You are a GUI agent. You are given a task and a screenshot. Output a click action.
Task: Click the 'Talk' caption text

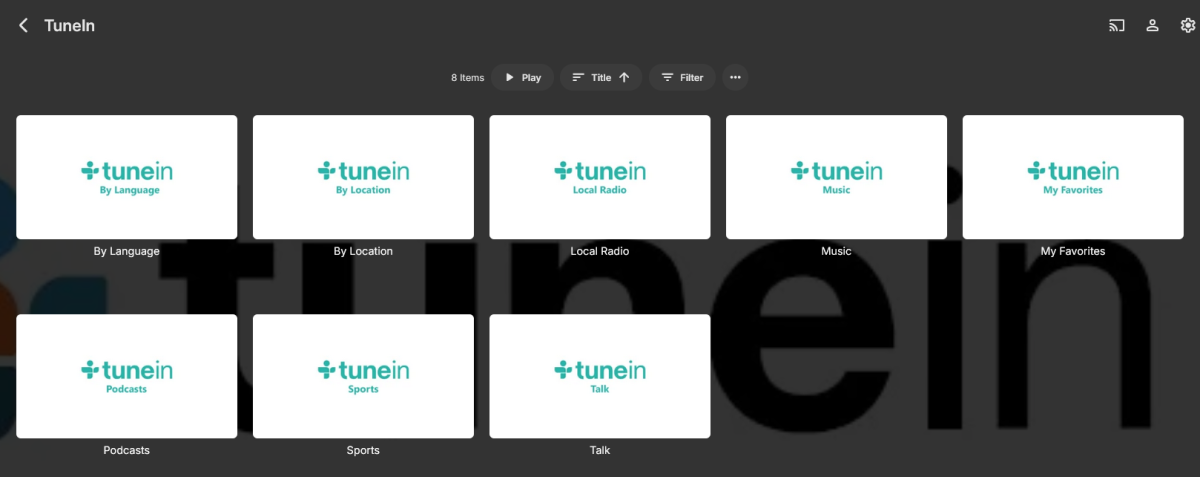[600, 451]
